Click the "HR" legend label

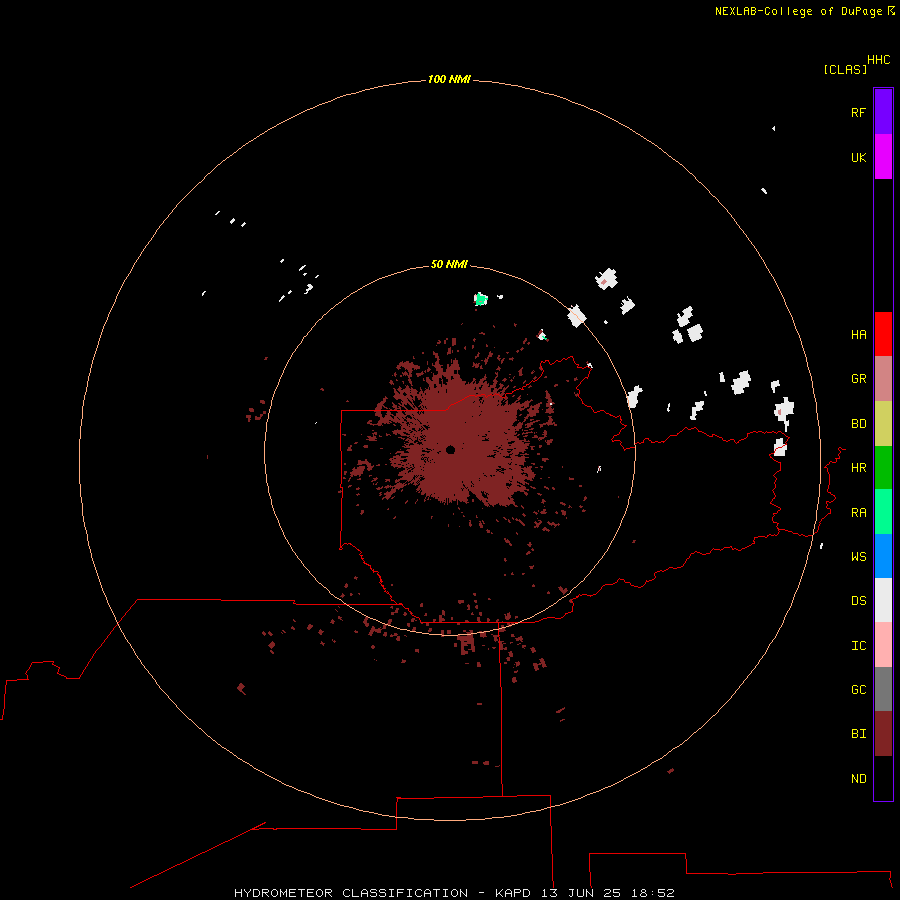tap(858, 468)
